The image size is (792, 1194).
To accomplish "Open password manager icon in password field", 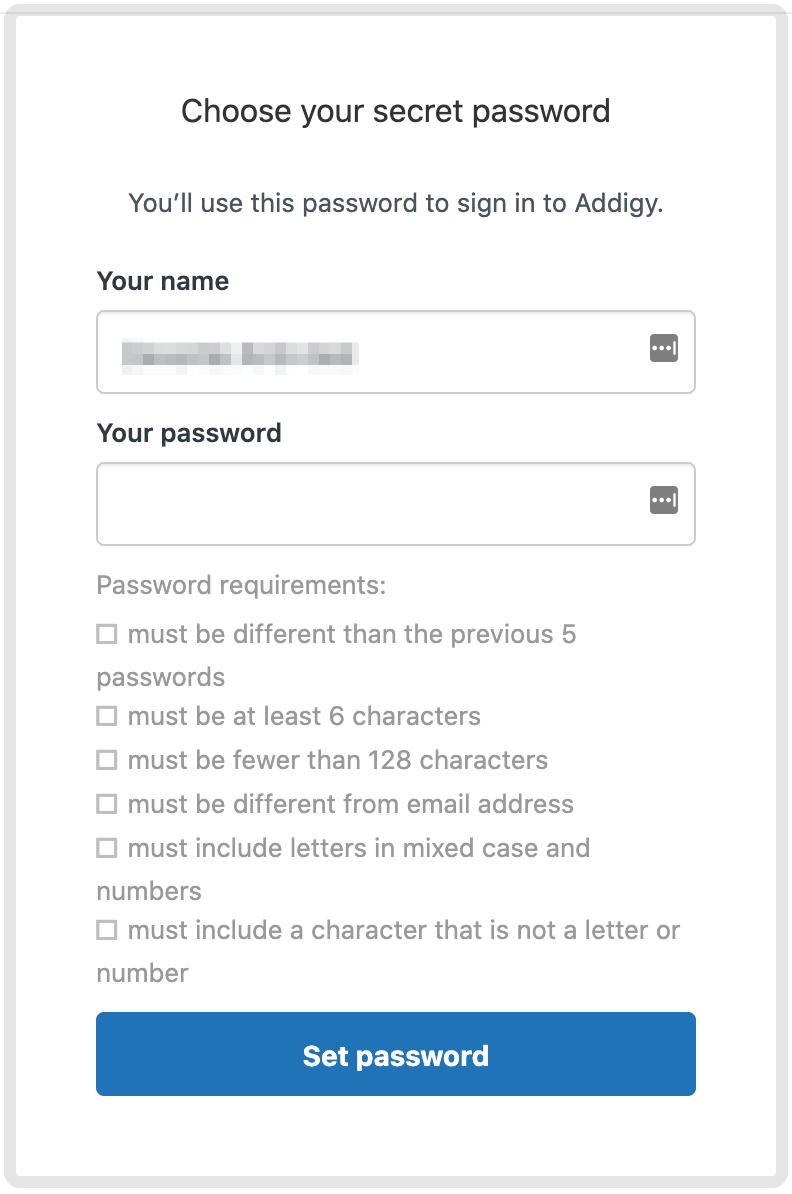I will click(x=663, y=500).
